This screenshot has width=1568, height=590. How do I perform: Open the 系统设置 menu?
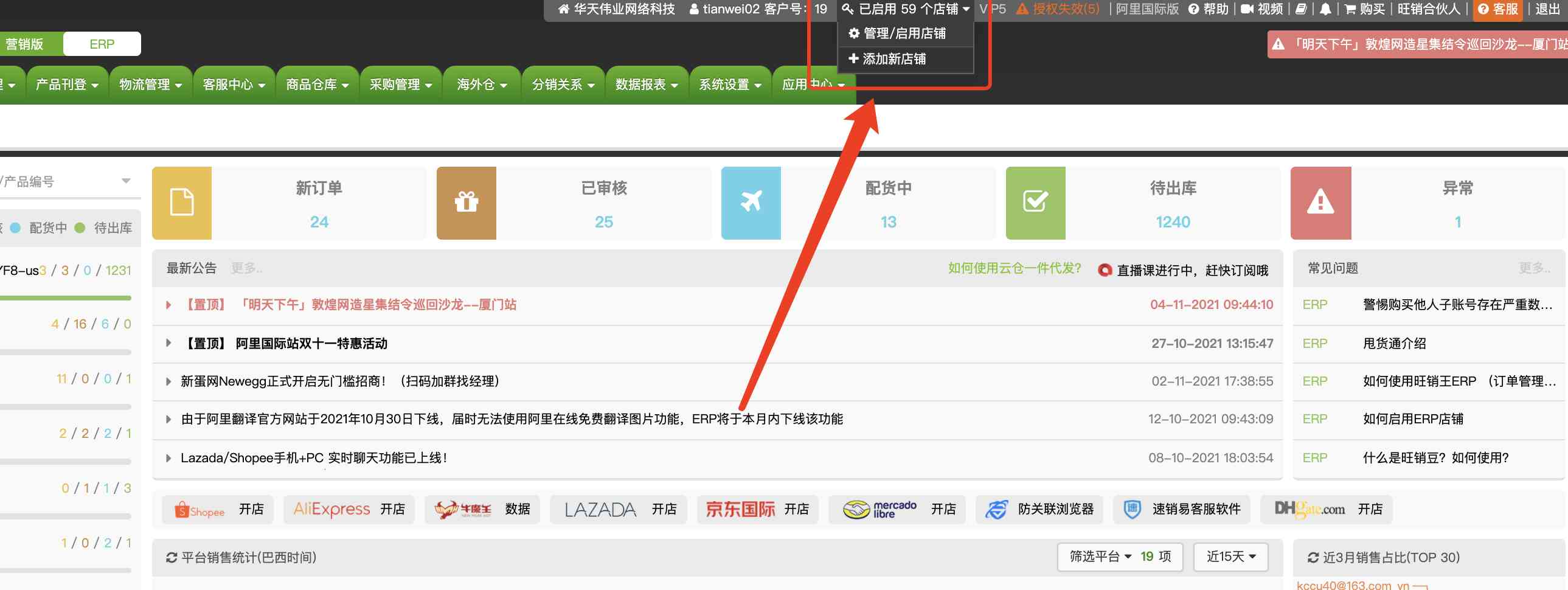click(x=730, y=85)
